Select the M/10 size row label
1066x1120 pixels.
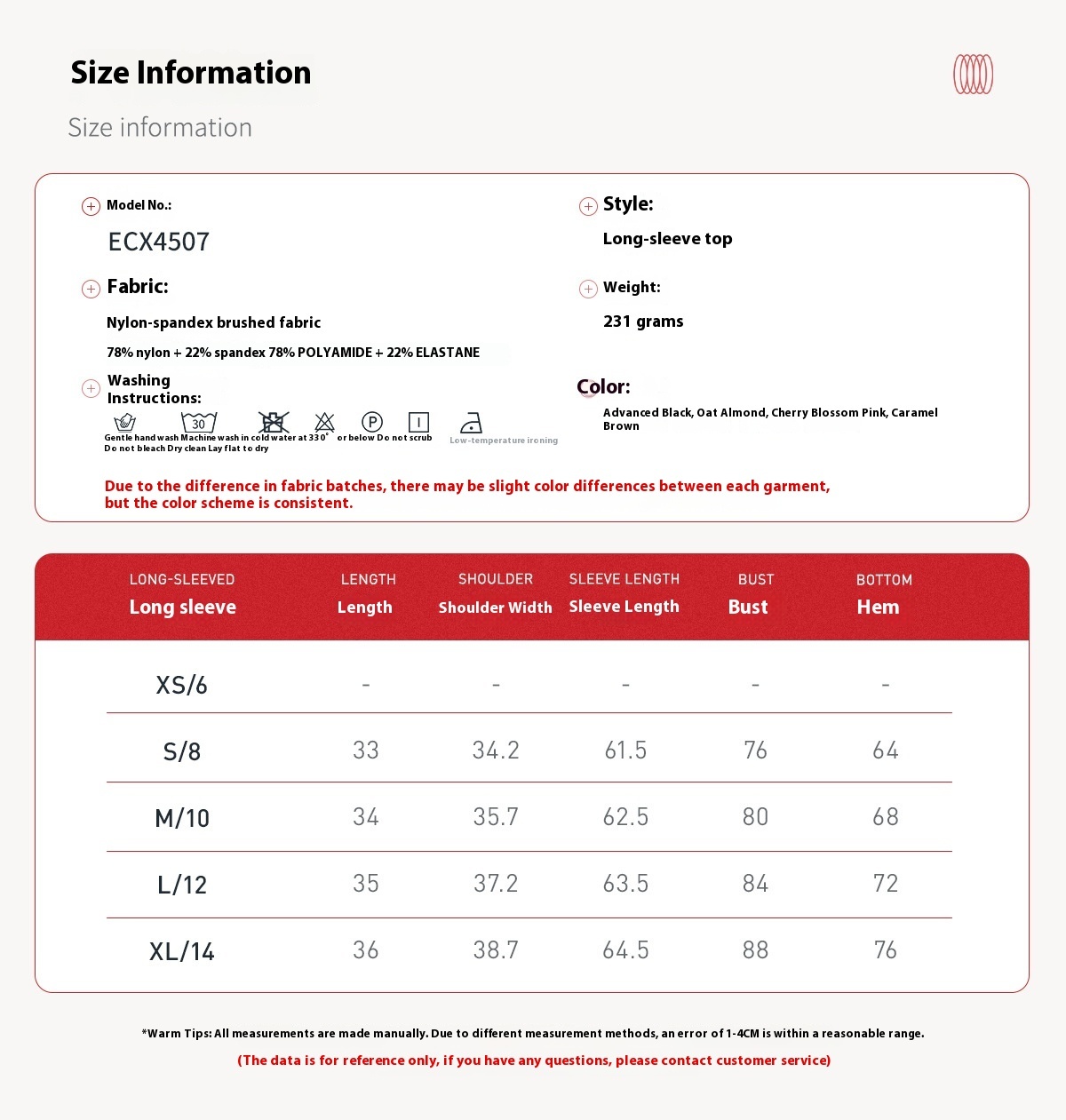[182, 818]
